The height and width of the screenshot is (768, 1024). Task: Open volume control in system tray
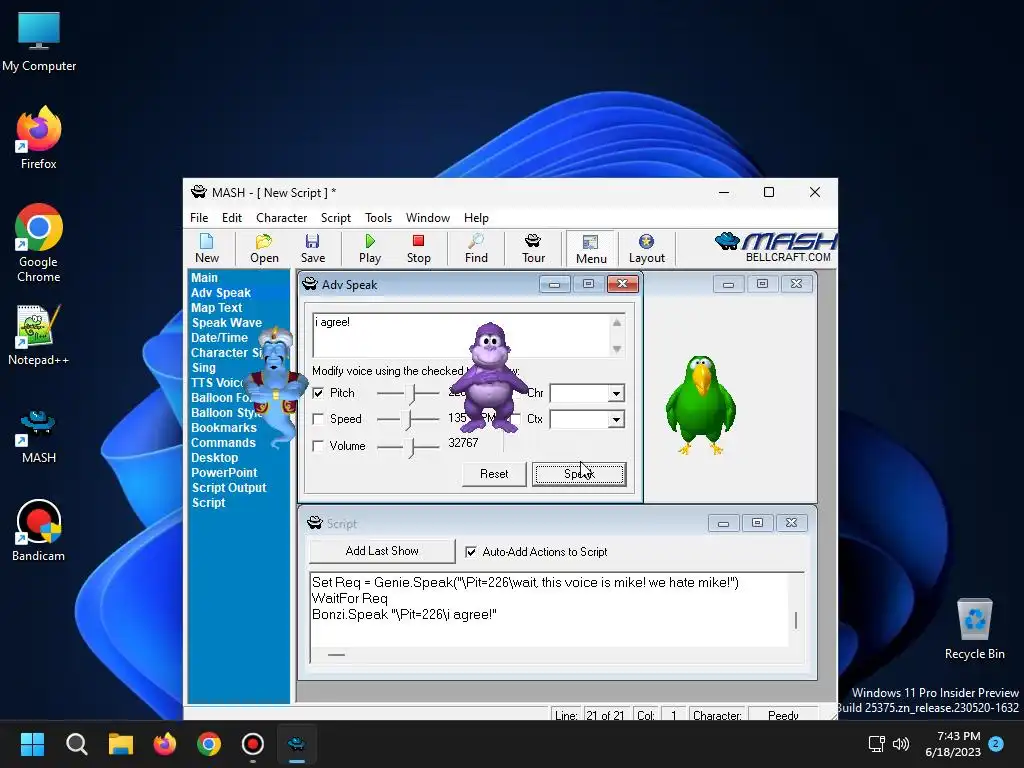pos(901,744)
